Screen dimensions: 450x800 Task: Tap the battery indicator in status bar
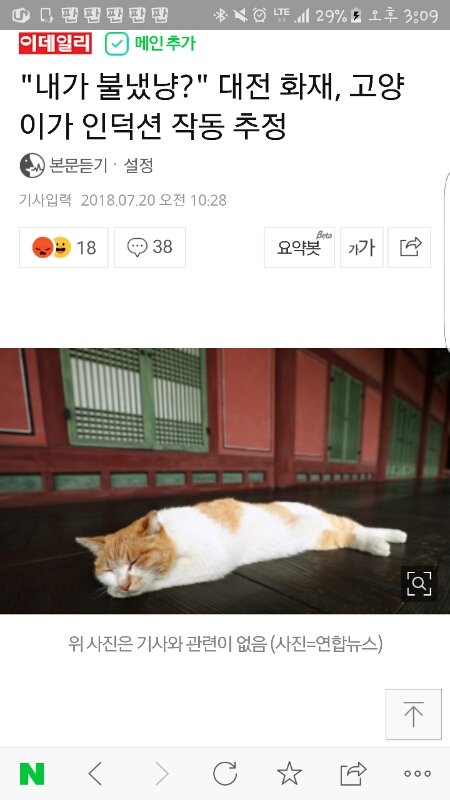tap(357, 15)
